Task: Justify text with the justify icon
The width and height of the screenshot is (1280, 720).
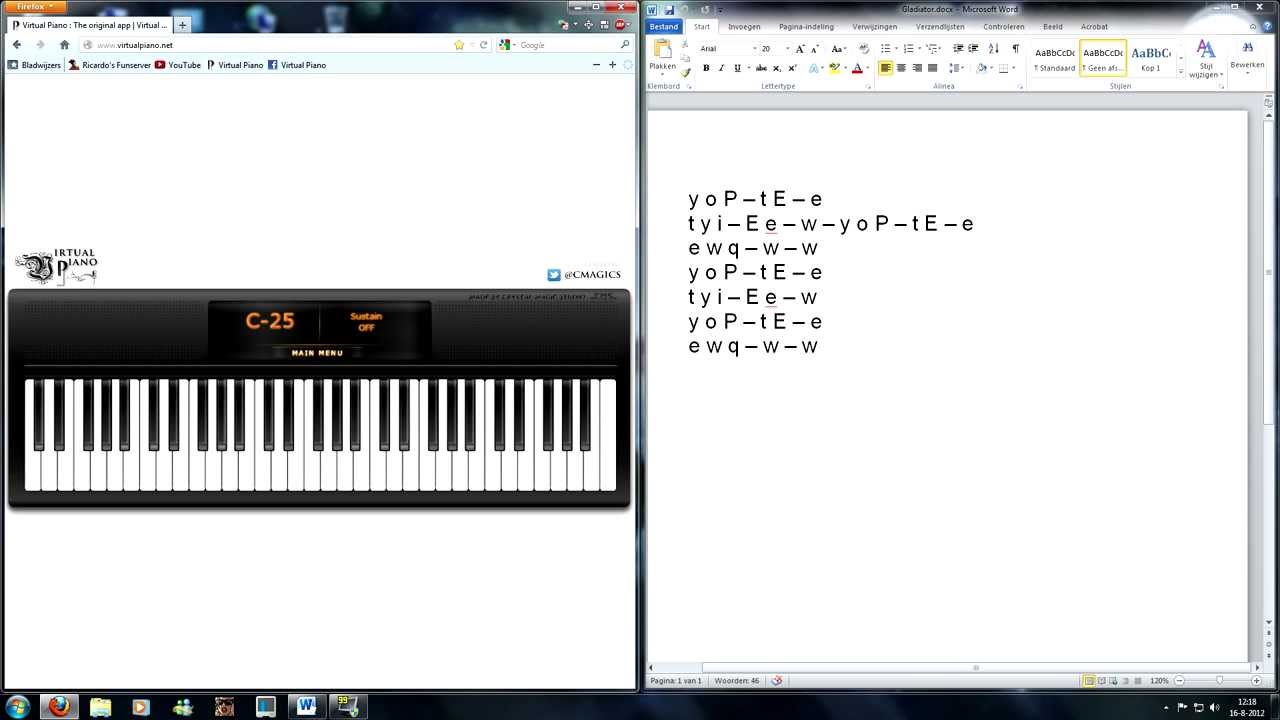Action: pyautogui.click(x=933, y=68)
